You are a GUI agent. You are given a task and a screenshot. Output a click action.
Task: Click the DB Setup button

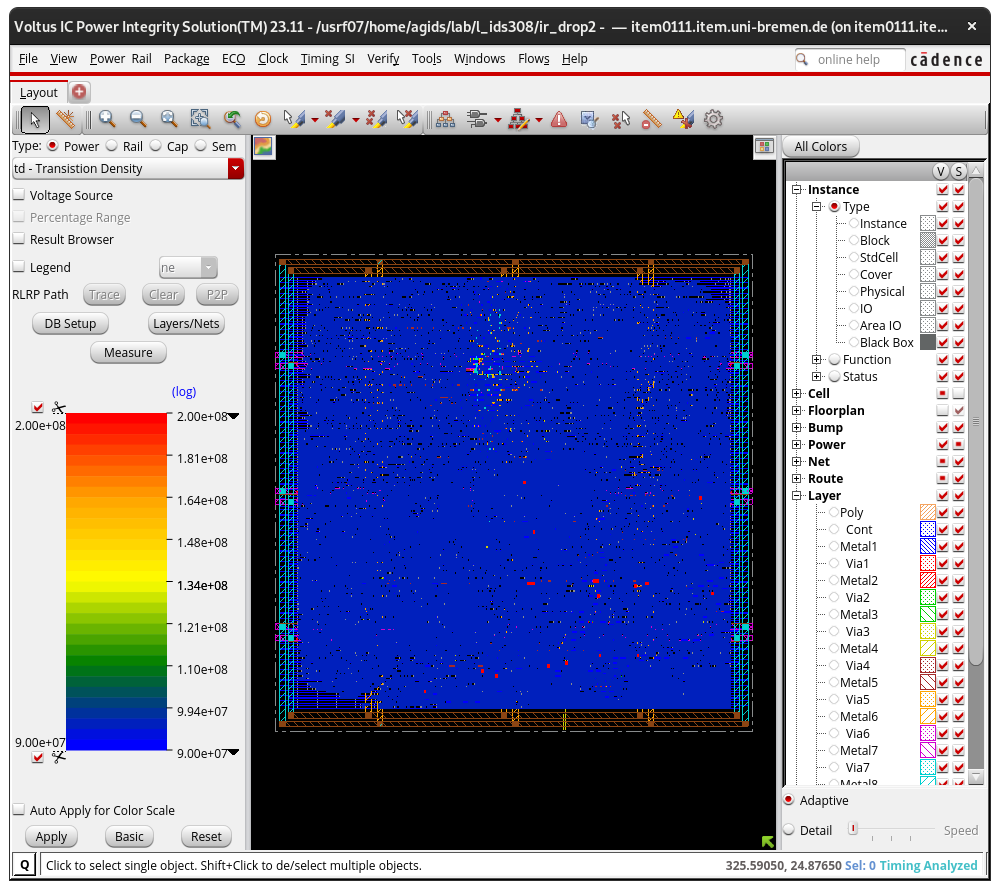pyautogui.click(x=70, y=324)
